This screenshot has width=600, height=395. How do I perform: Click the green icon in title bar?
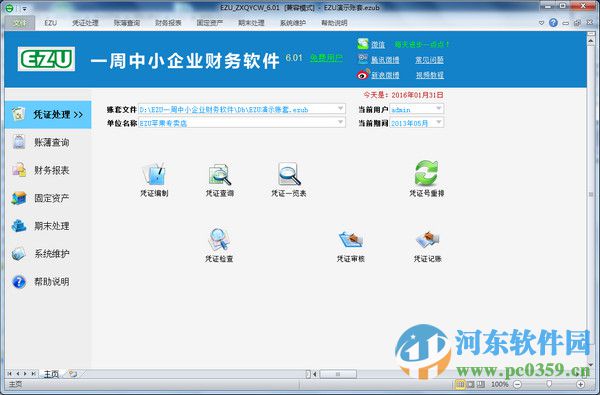coord(10,8)
